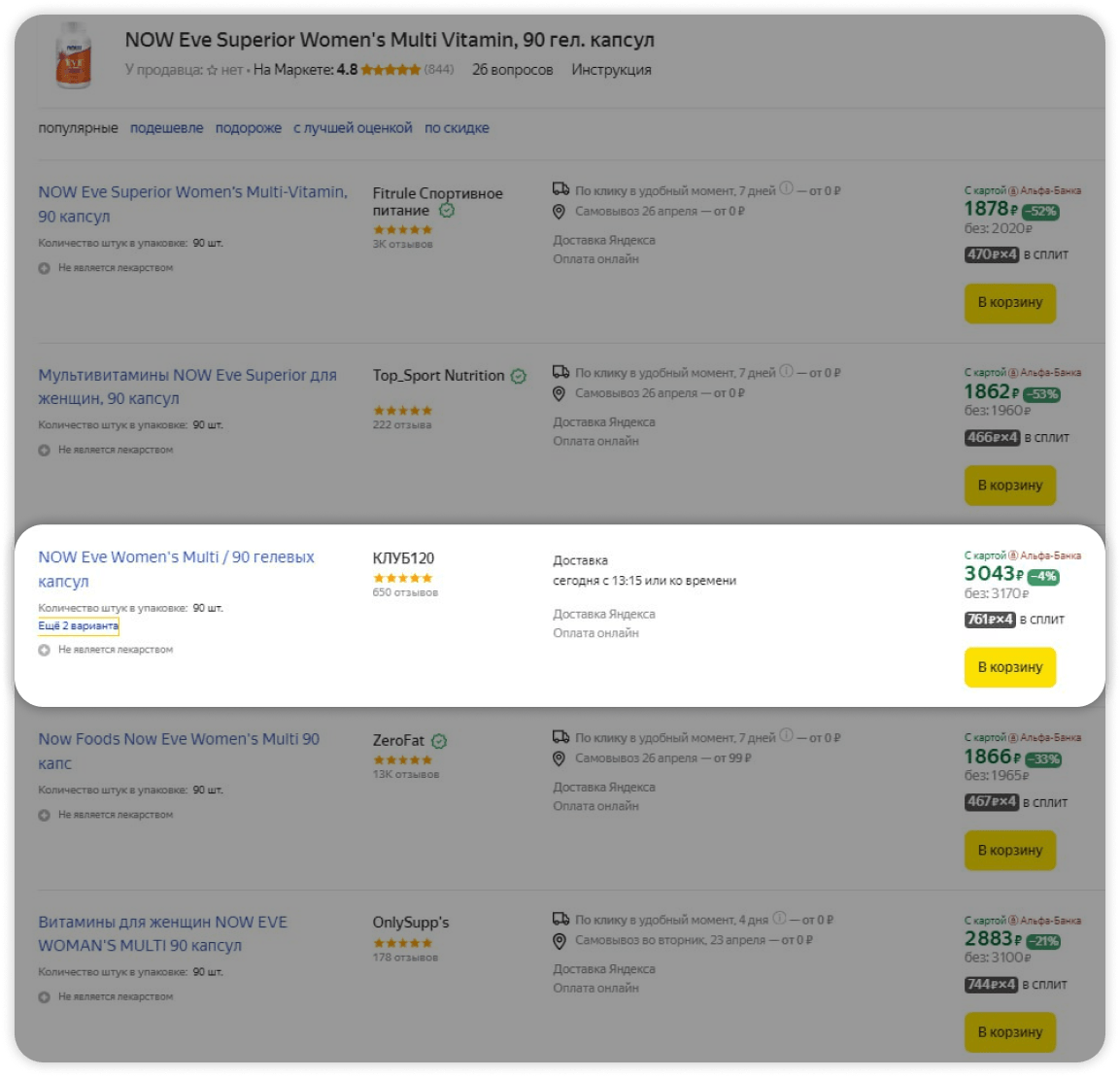Add the КЛУБ120 offer to cart

1009,667
